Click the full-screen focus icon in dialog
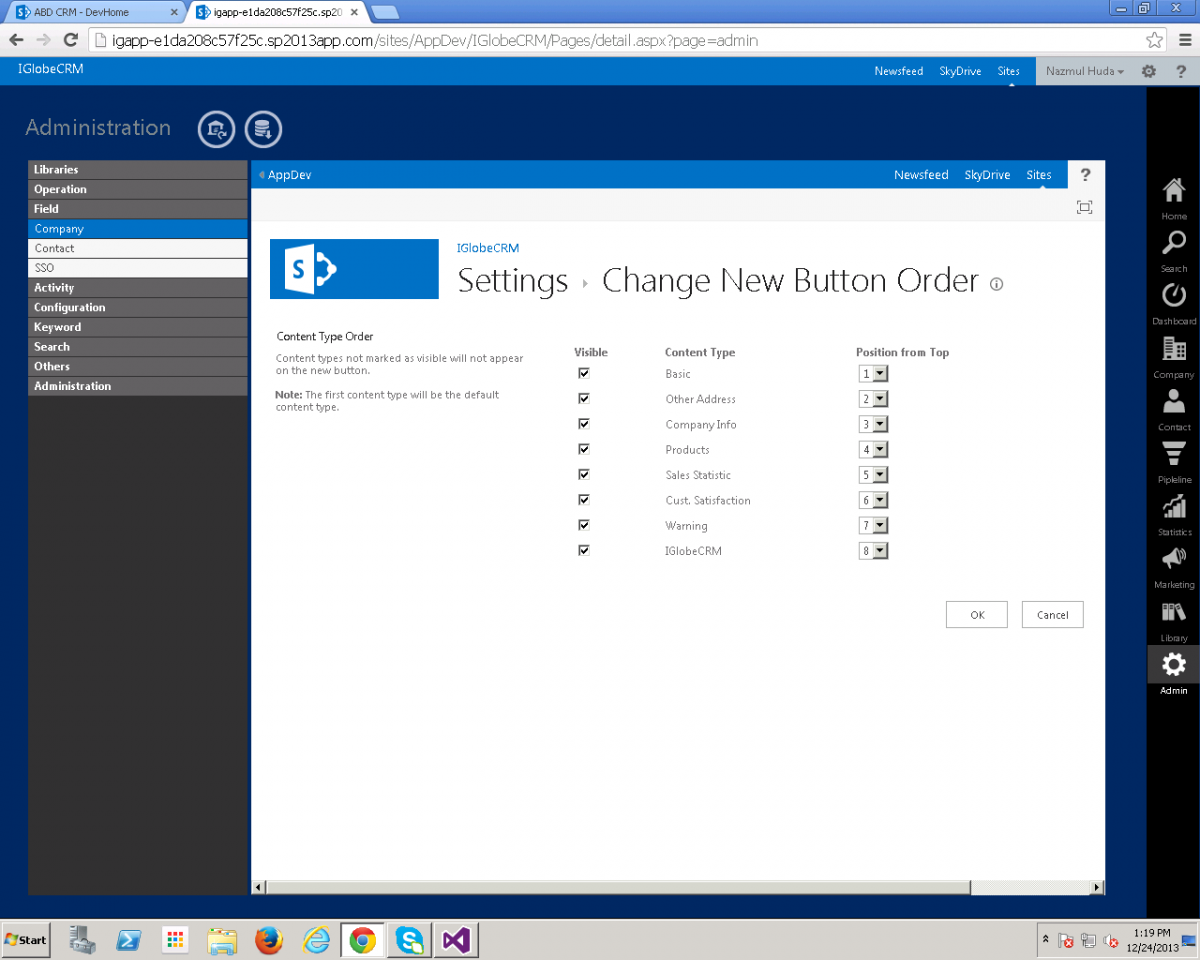This screenshot has height=960, width=1200. tap(1084, 207)
